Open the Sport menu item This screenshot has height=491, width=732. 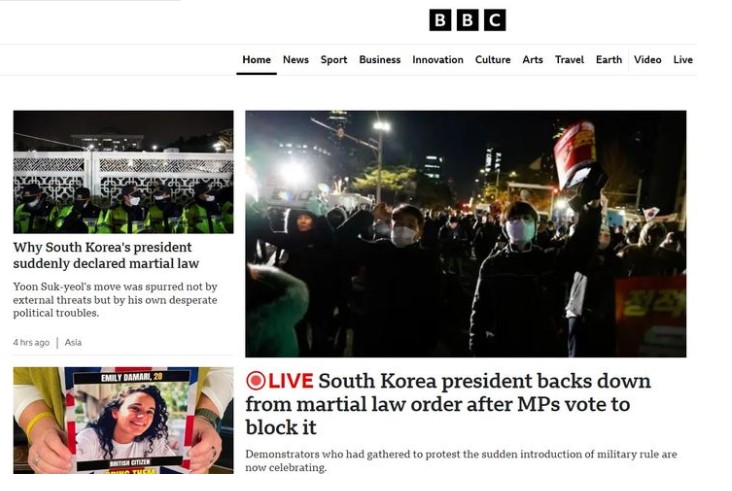tap(334, 60)
